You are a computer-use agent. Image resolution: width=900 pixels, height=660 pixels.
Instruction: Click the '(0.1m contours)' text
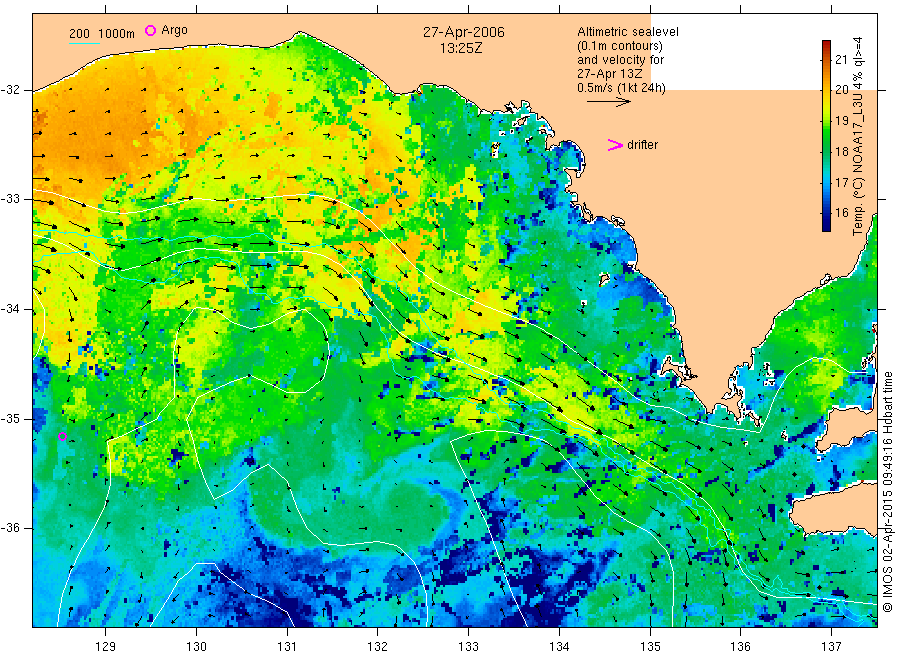coord(620,46)
